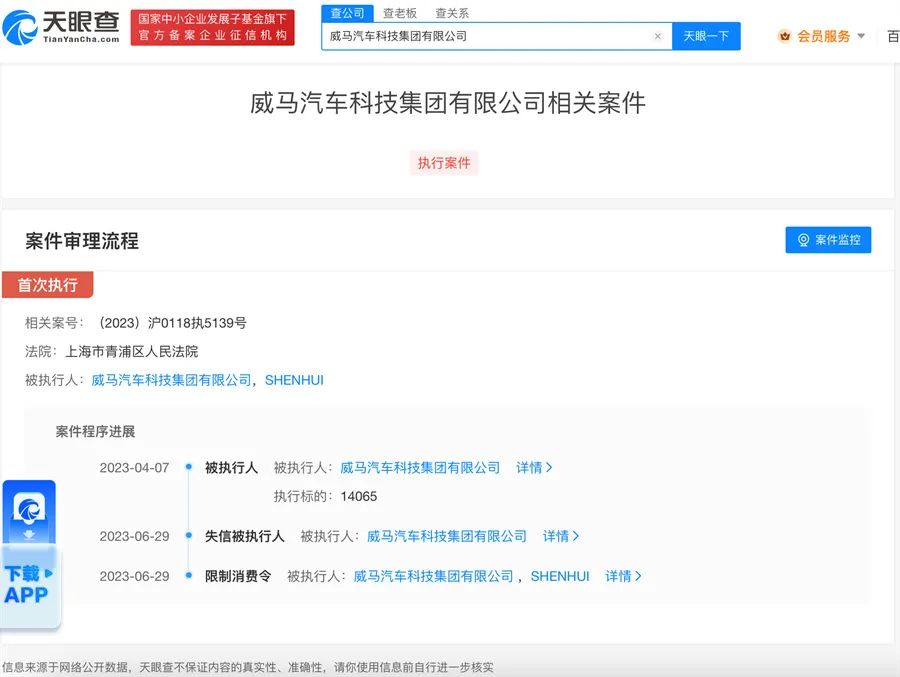The height and width of the screenshot is (677, 900).
Task: Open 威马汽车科技集团有限公司 link in 被执行人 header row
Action: coord(171,380)
